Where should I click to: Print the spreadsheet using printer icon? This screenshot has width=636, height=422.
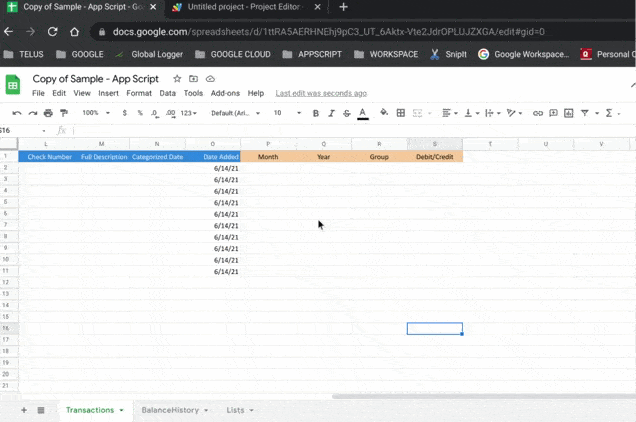tap(48, 113)
